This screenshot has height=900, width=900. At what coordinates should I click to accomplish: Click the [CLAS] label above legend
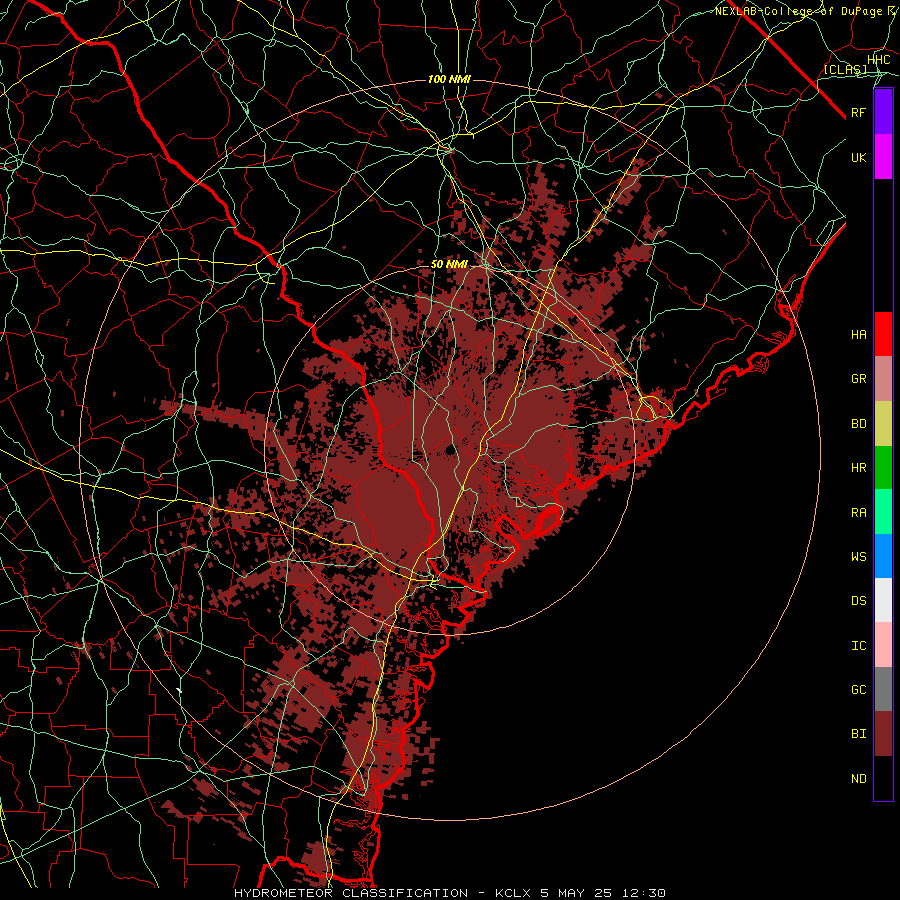point(845,69)
